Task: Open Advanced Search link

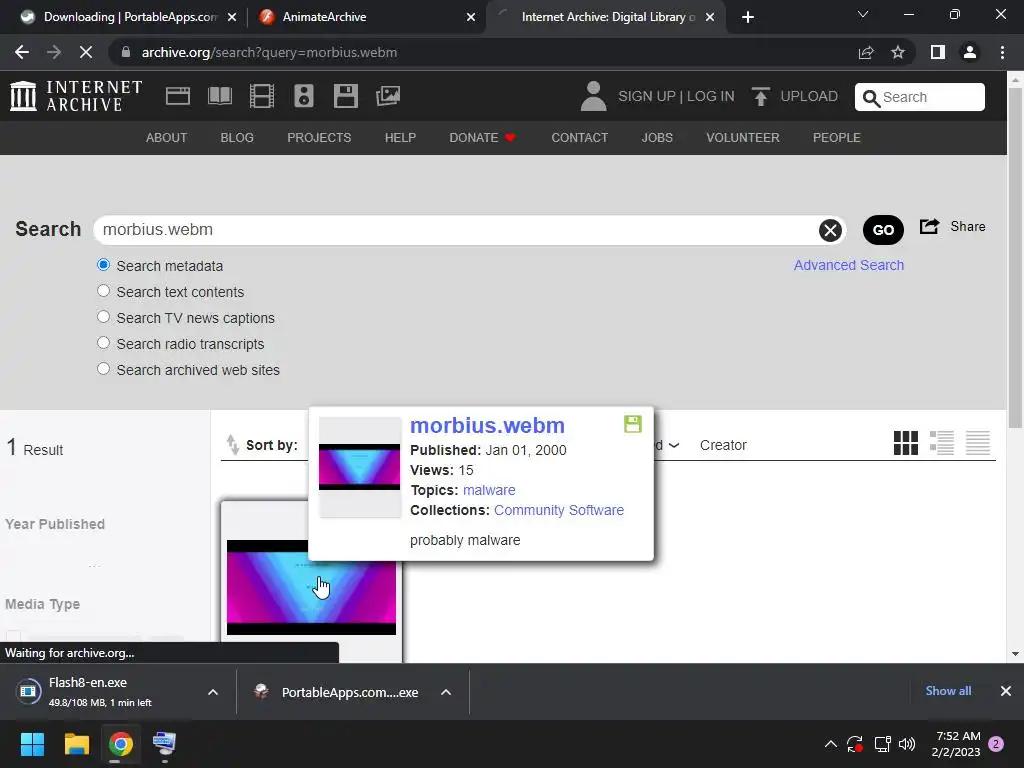Action: pyautogui.click(x=848, y=265)
